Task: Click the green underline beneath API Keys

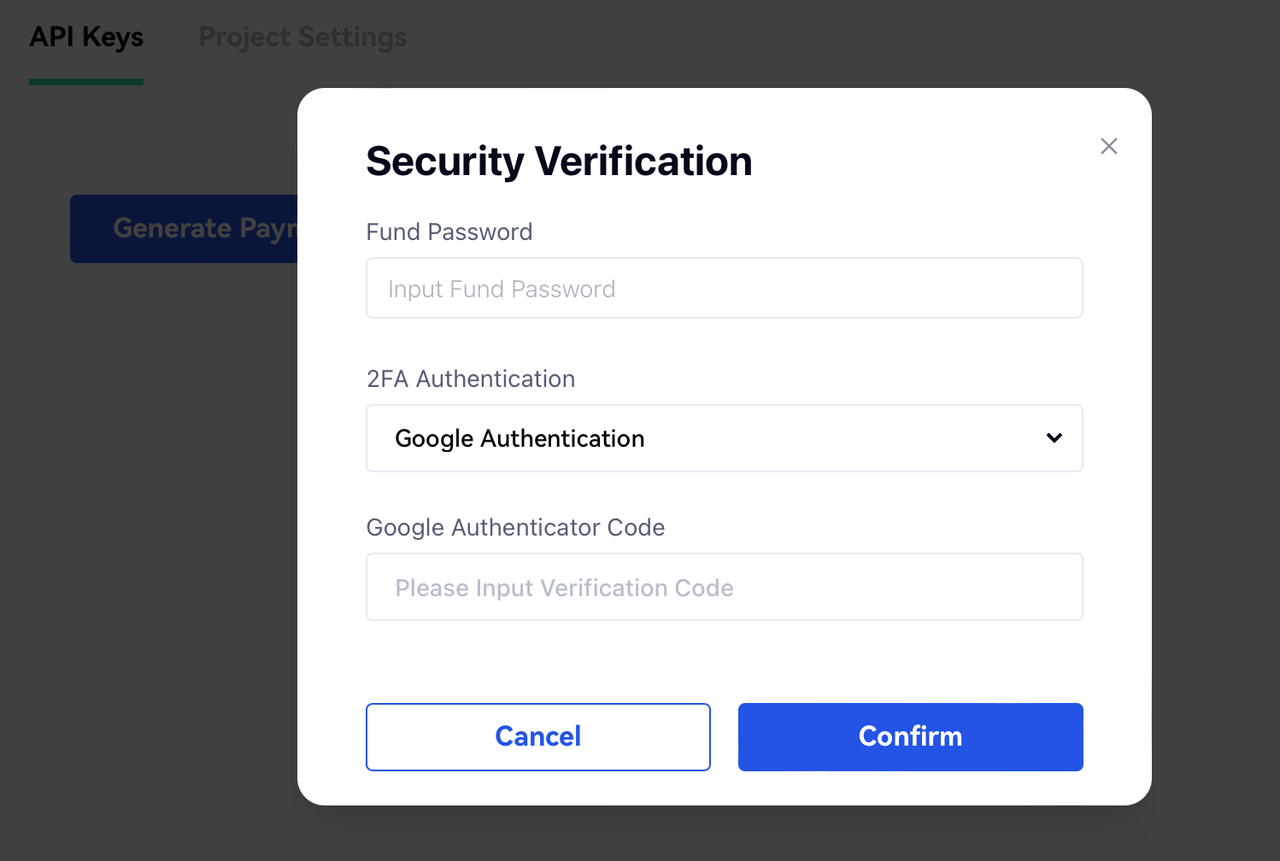Action: (x=86, y=82)
